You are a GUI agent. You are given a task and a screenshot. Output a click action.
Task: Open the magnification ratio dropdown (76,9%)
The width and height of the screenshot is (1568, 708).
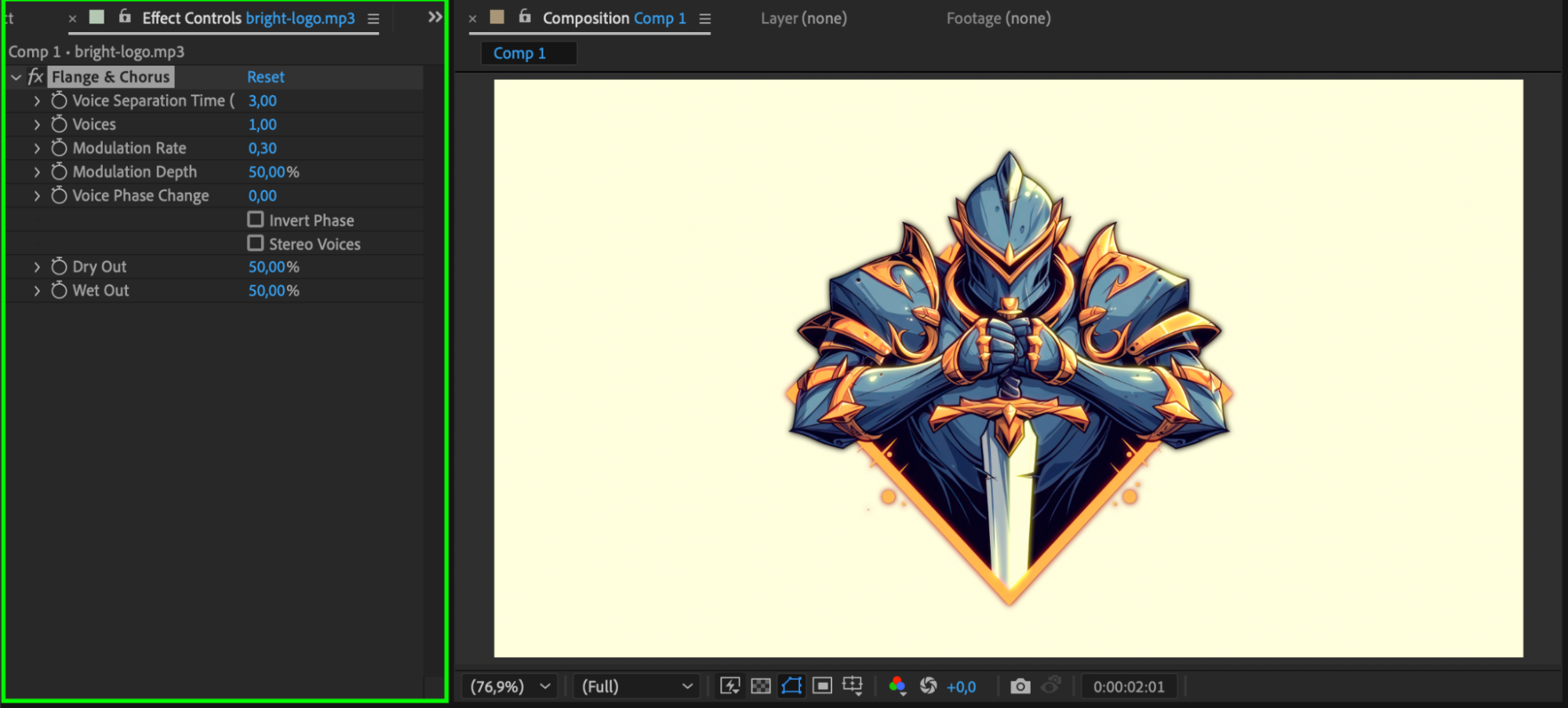[x=510, y=687]
